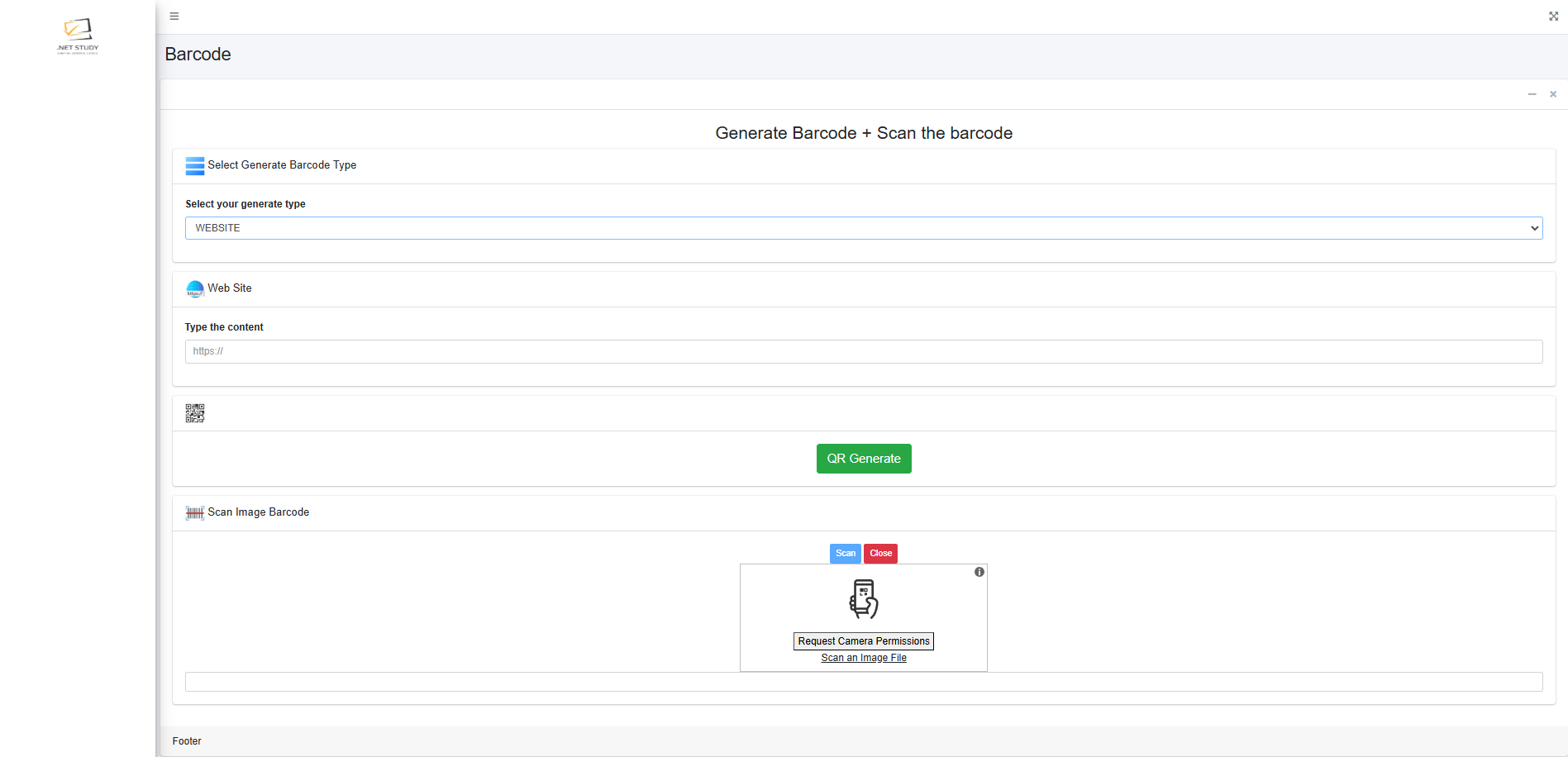Close the panel with the x icon

[x=1553, y=94]
